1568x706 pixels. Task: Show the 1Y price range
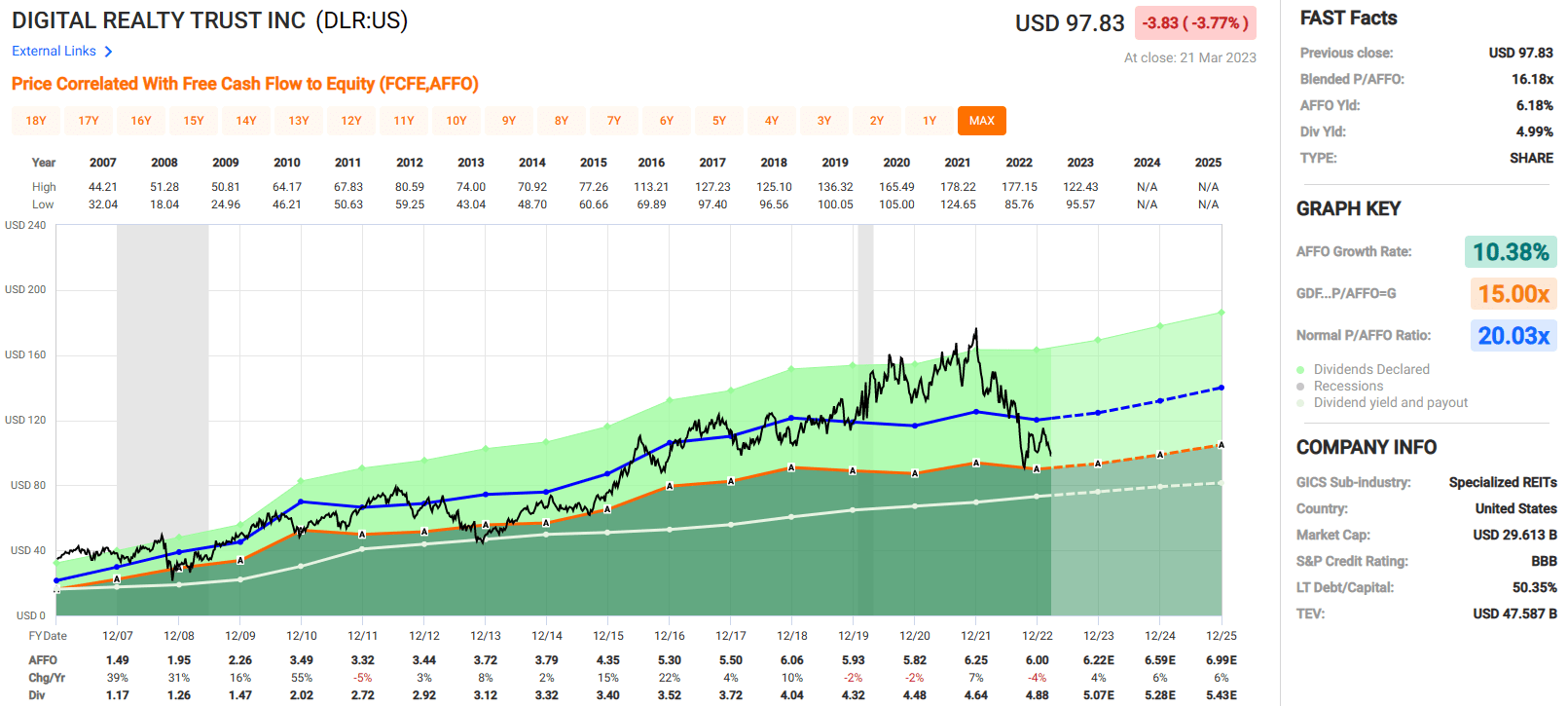[x=930, y=121]
